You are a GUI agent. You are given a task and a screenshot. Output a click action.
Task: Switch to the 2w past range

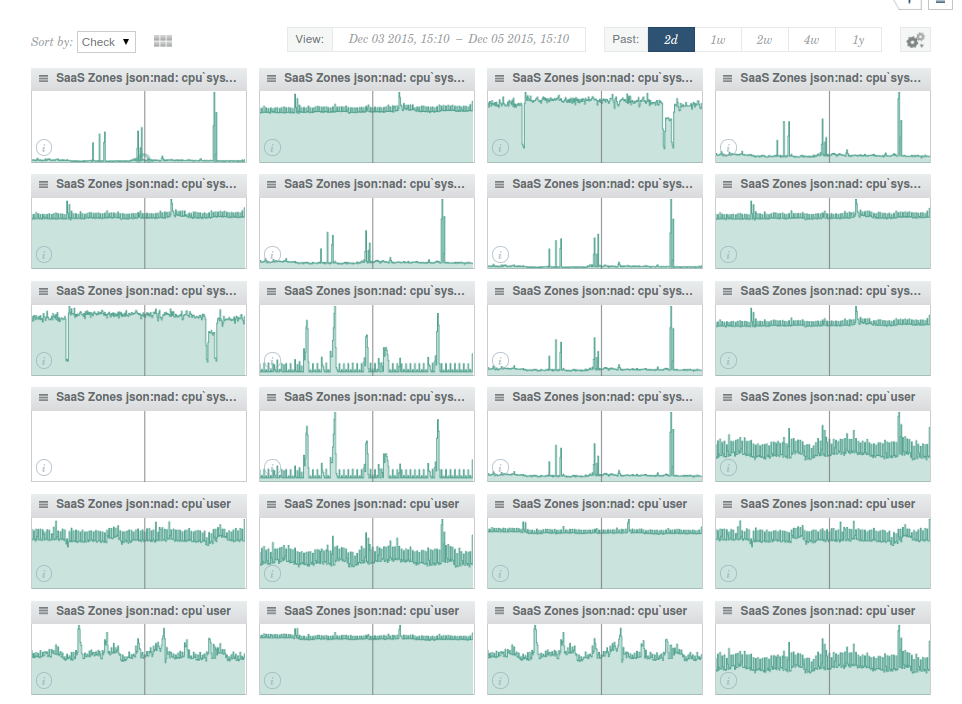click(764, 40)
